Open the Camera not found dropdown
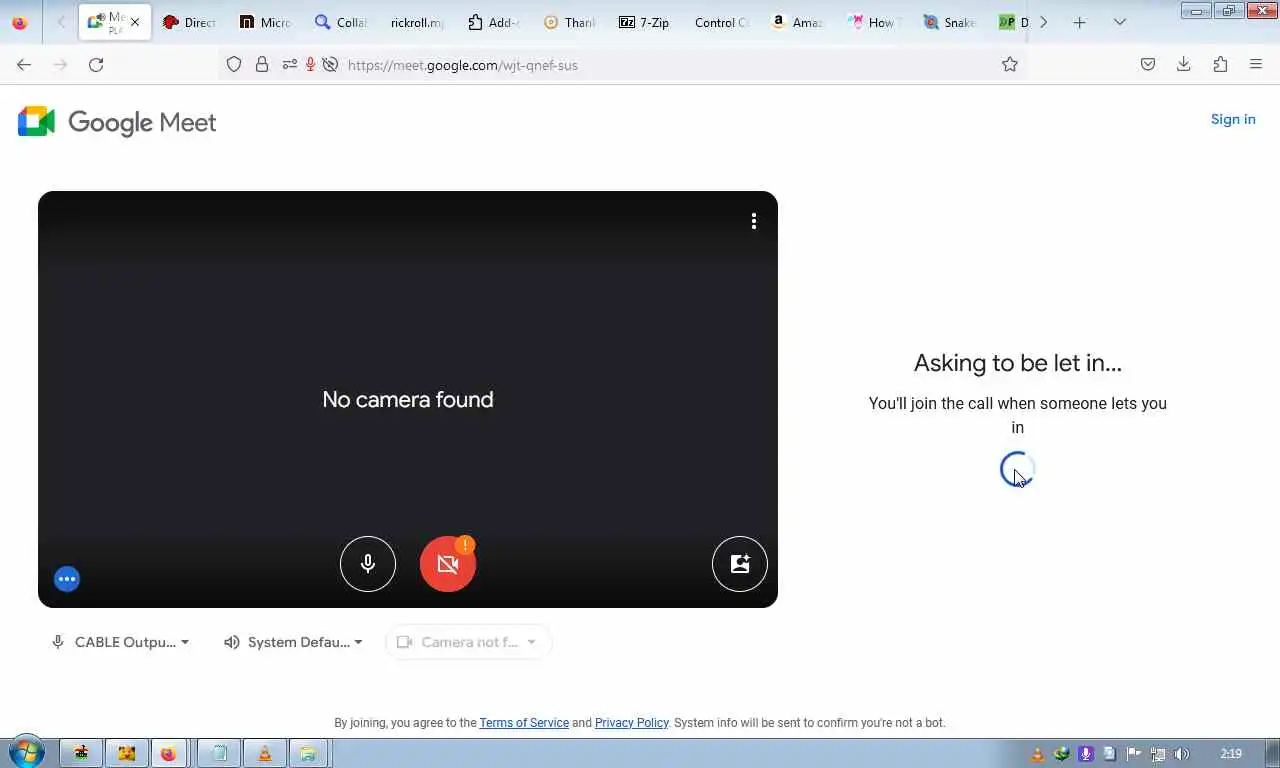The width and height of the screenshot is (1280, 768). click(x=468, y=642)
